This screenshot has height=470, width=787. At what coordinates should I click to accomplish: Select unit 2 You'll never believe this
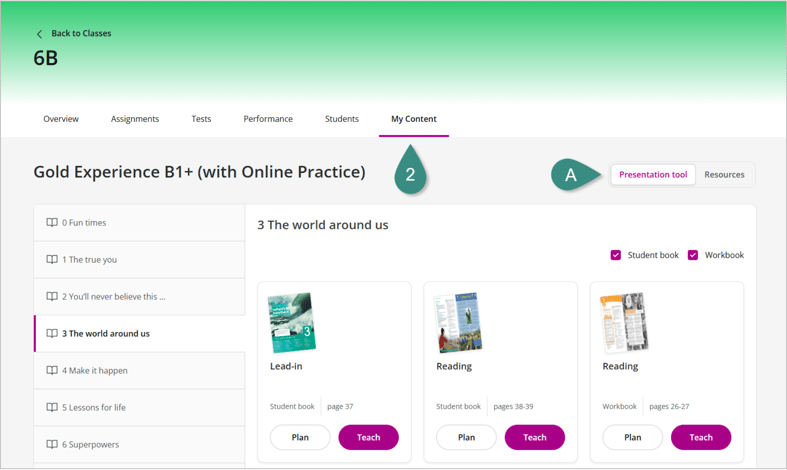tap(114, 297)
